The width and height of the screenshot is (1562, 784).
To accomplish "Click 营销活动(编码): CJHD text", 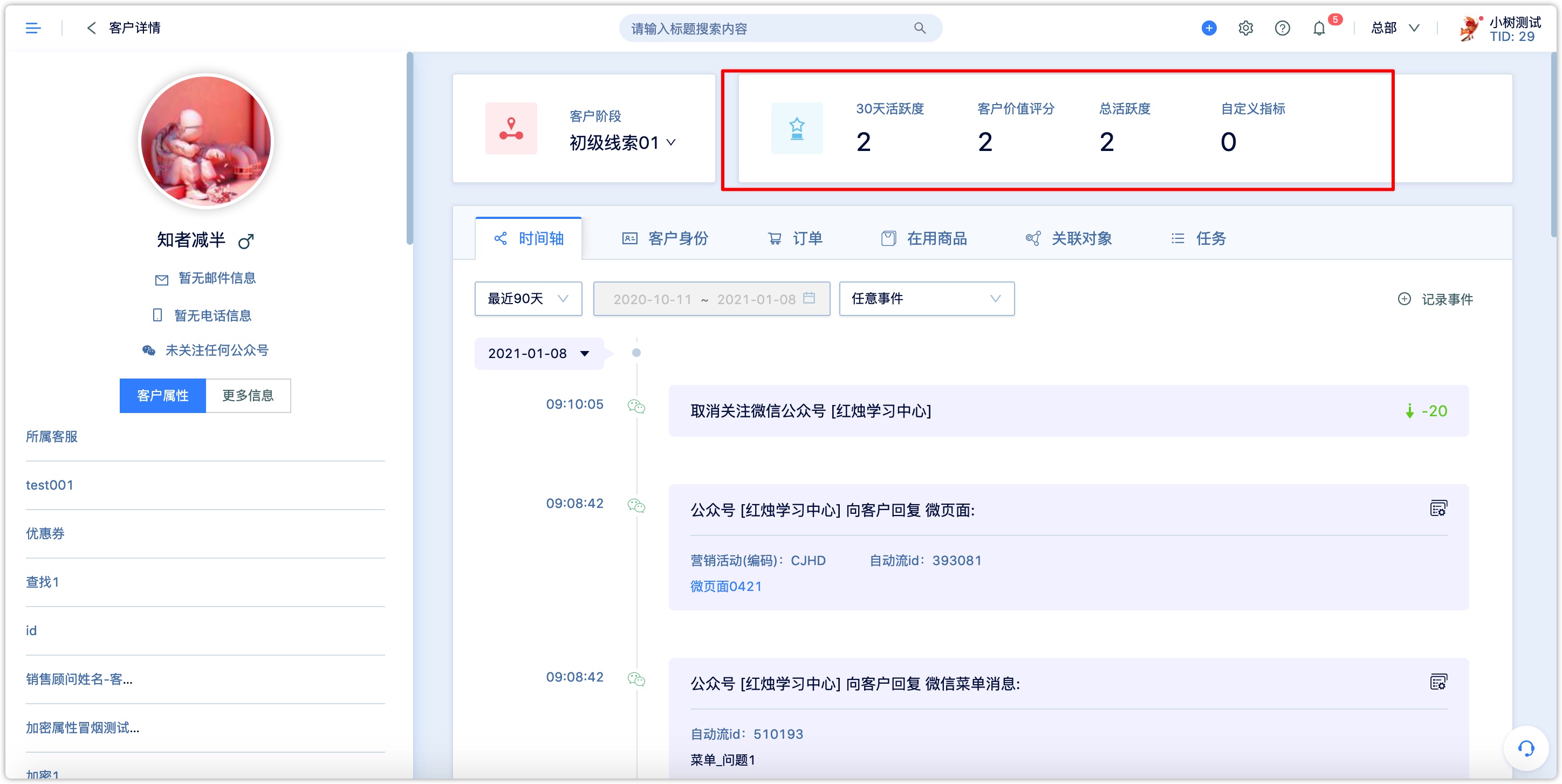I will [x=758, y=560].
